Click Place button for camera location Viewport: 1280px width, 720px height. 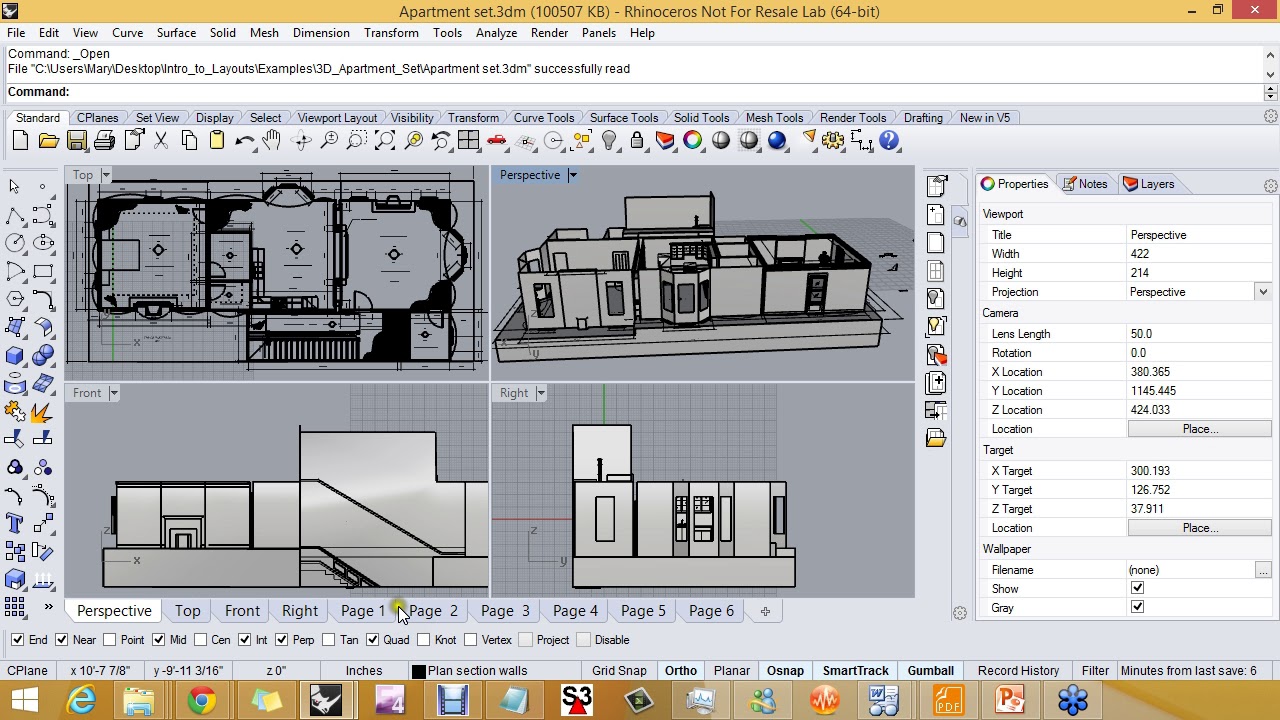click(1199, 429)
